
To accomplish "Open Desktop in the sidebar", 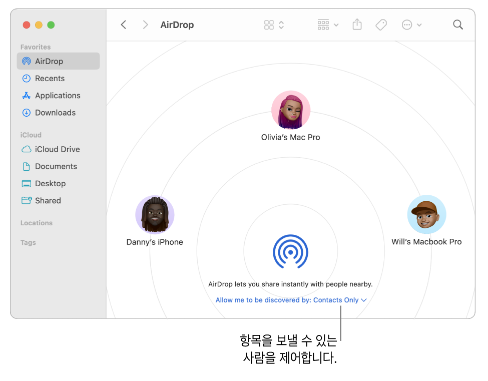I will coord(58,183).
